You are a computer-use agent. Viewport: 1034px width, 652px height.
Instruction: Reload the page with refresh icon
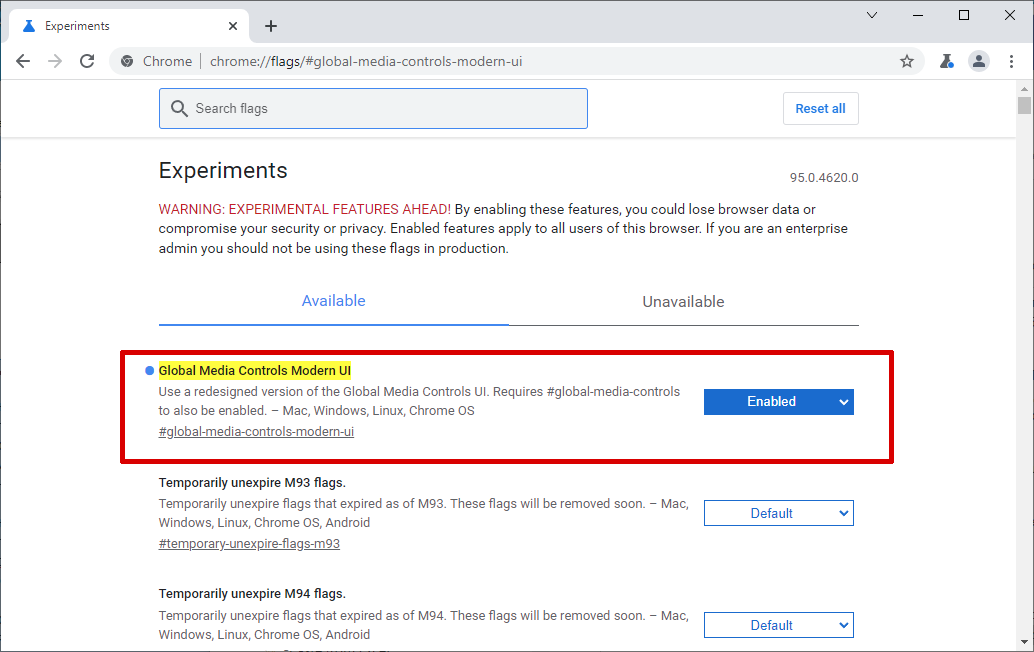[x=87, y=61]
